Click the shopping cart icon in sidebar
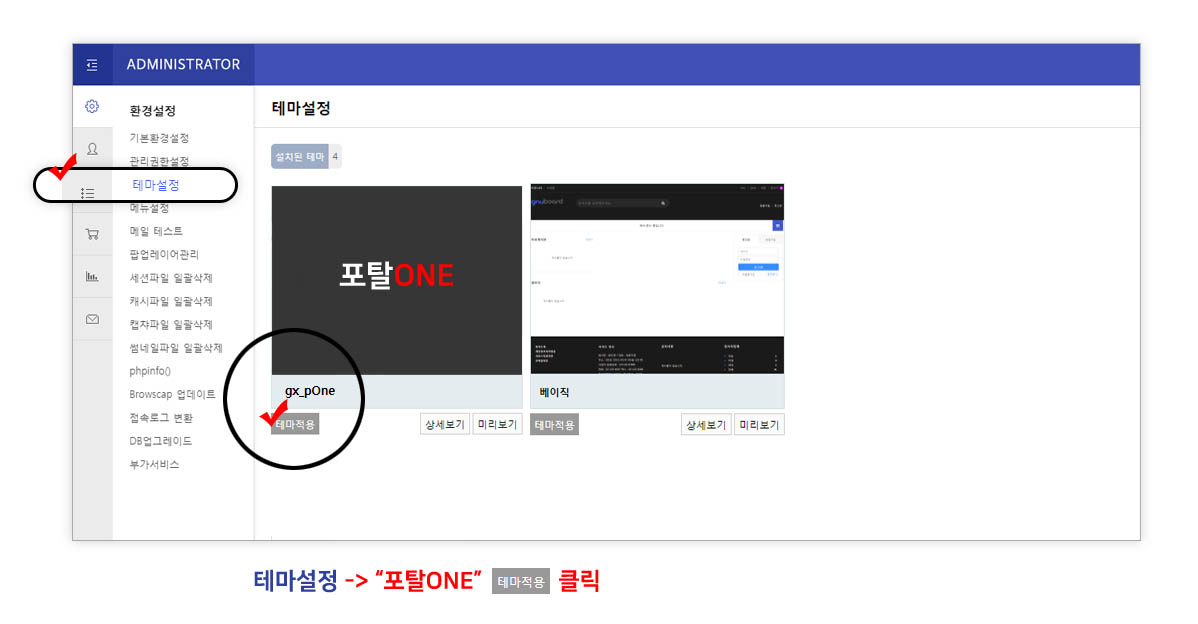 pos(92,233)
